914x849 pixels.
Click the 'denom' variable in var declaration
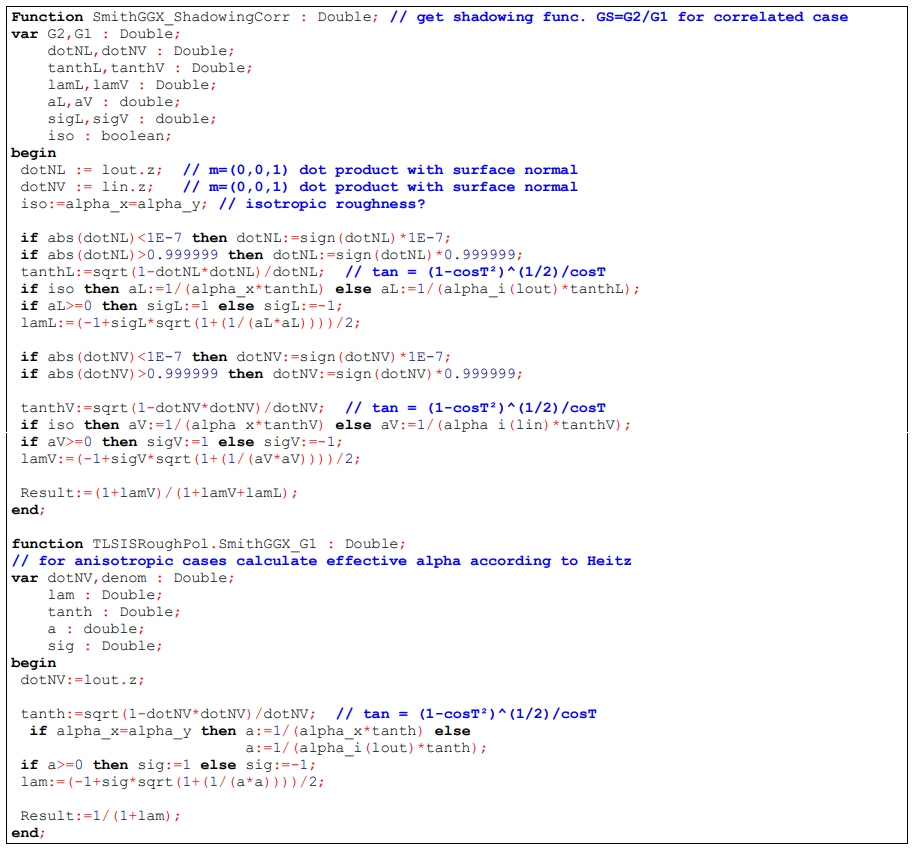124,578
